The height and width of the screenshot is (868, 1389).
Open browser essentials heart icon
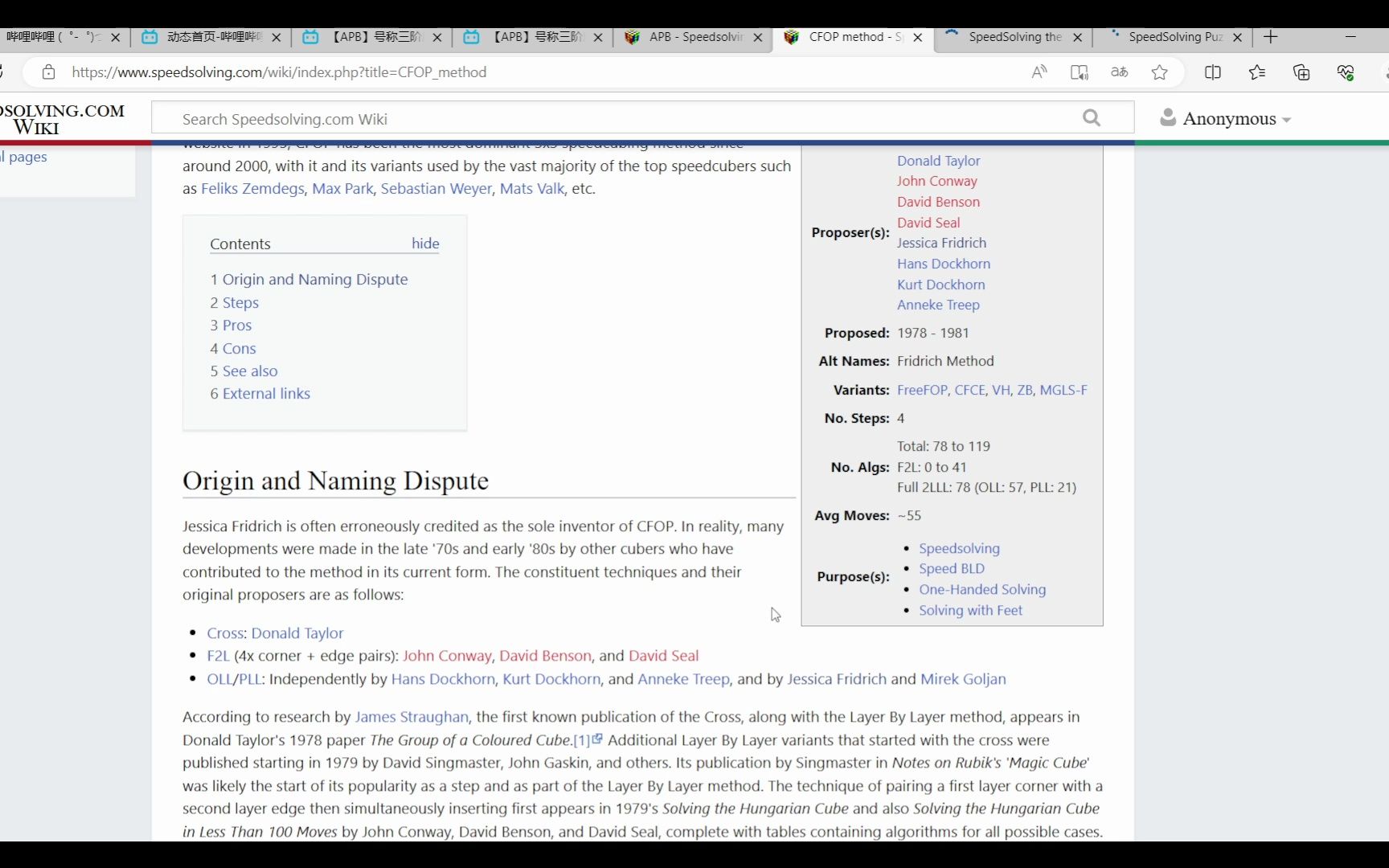click(1346, 72)
